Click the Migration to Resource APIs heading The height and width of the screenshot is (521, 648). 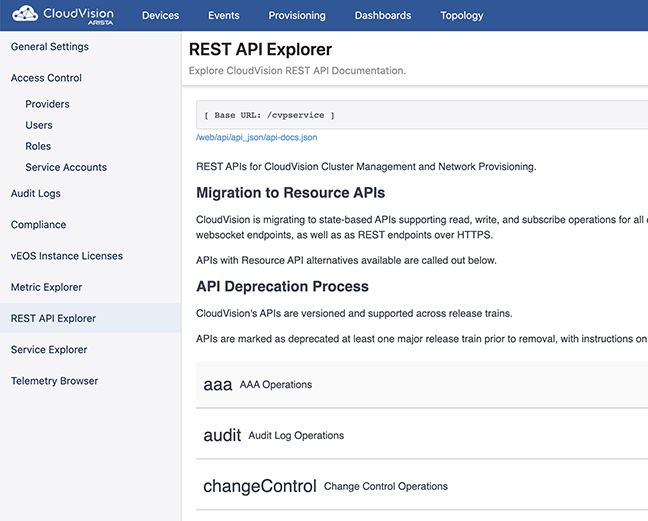click(x=291, y=193)
